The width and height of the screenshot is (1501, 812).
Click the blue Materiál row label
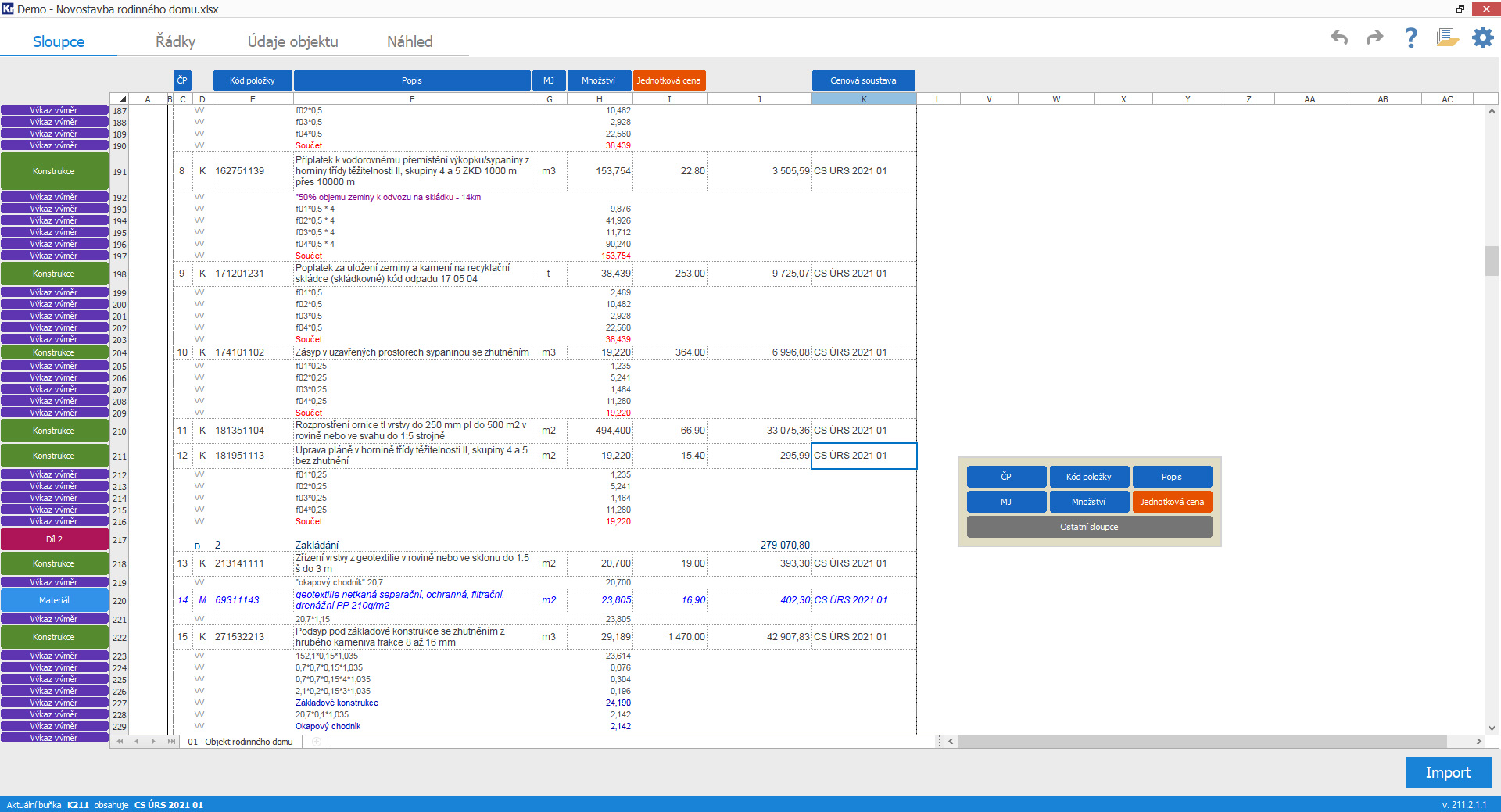click(54, 600)
